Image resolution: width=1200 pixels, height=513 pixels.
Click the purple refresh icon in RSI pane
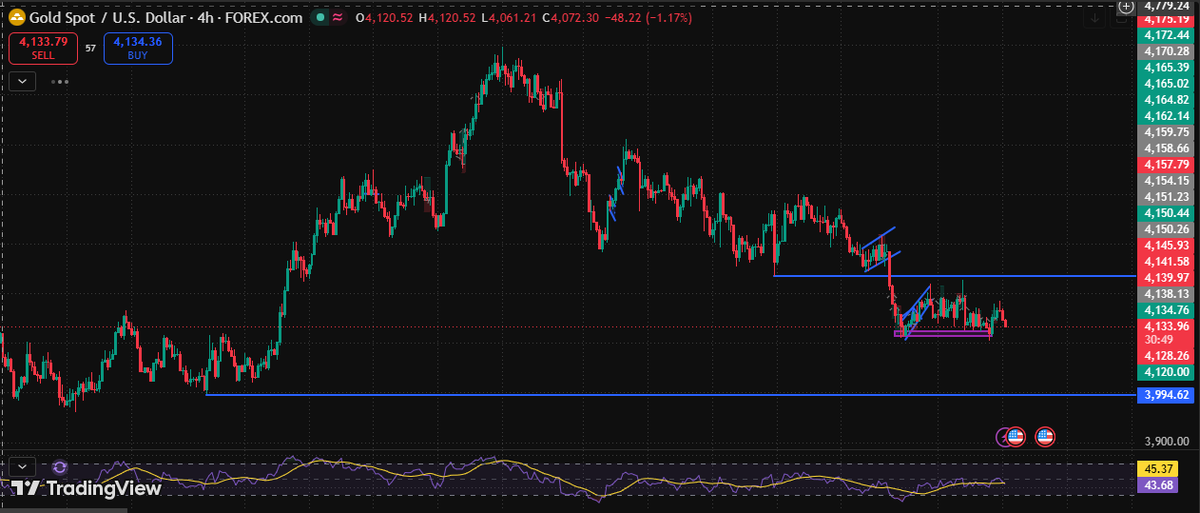pyautogui.click(x=60, y=466)
